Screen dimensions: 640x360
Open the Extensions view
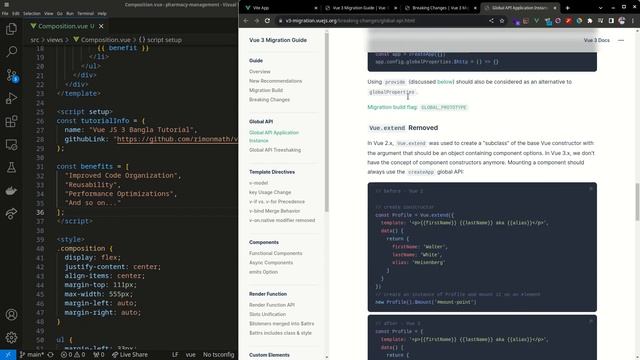click(x=11, y=121)
